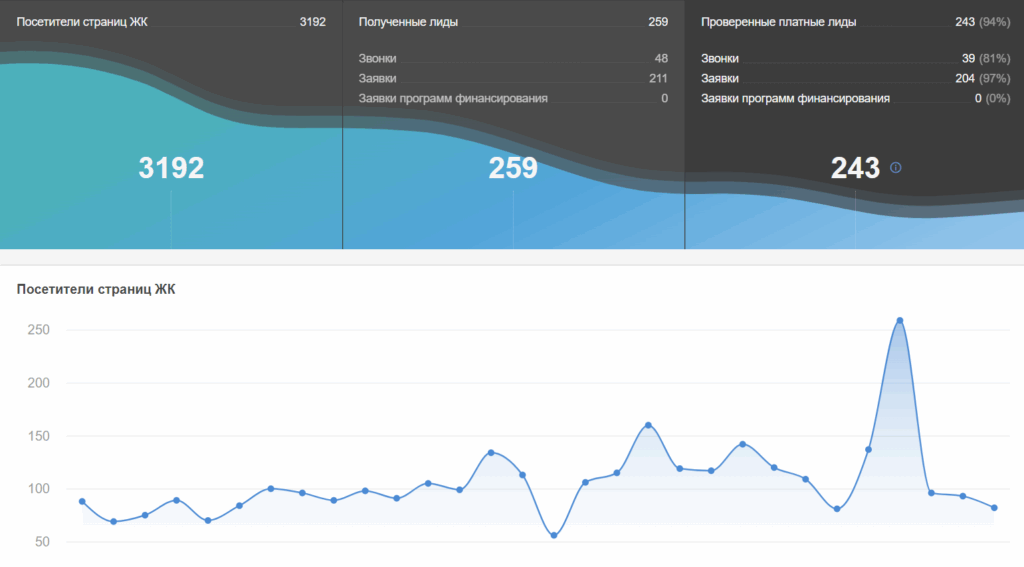1024x567 pixels.
Task: Select the last data point on the chart
Action: 994,508
